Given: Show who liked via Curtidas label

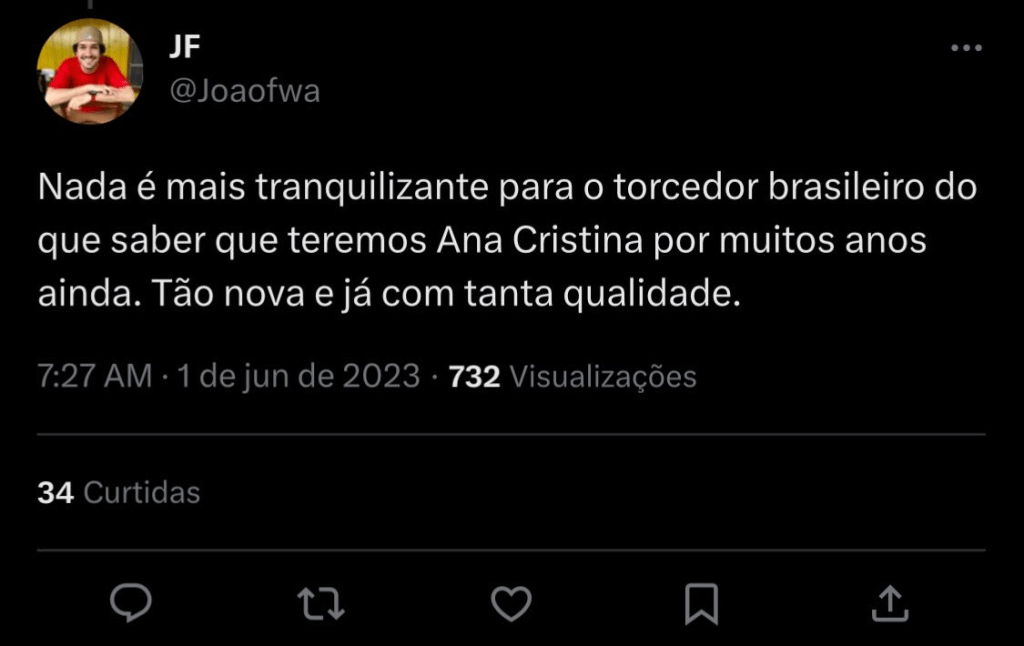Looking at the screenshot, I should [x=142, y=492].
